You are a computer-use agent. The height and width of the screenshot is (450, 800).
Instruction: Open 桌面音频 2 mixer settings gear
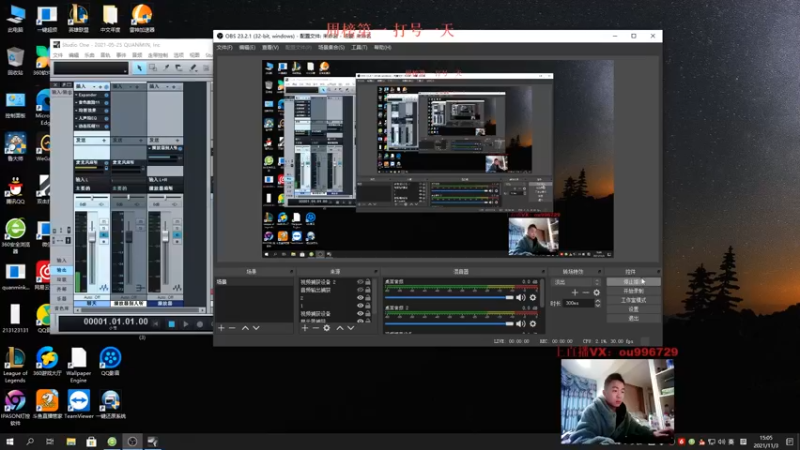pos(533,323)
